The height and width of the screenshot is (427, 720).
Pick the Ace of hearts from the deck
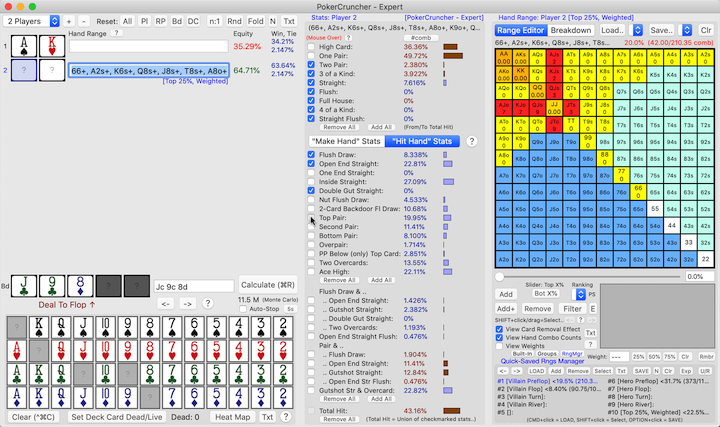point(17,351)
